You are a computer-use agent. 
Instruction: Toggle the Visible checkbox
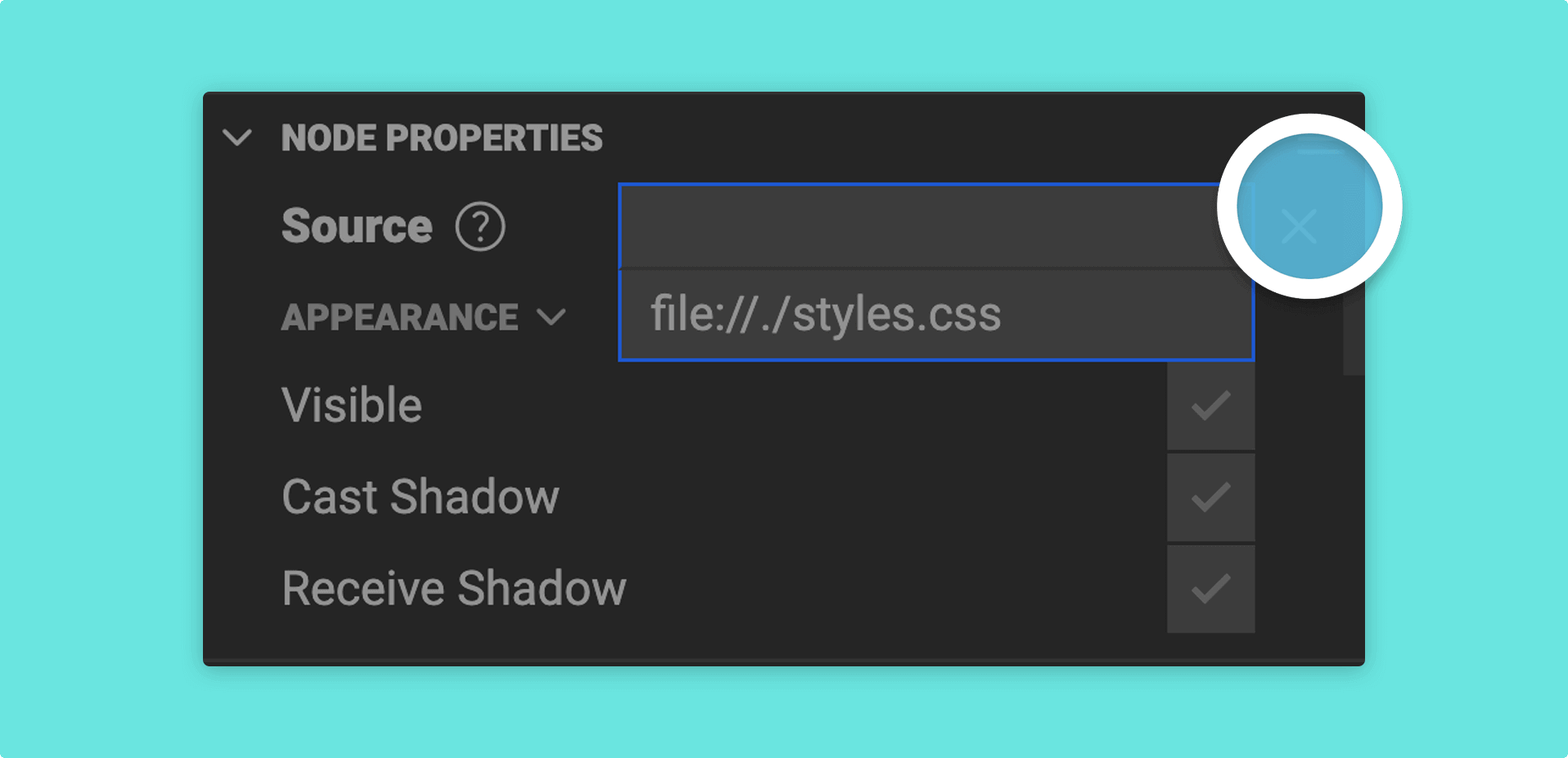[x=1210, y=406]
